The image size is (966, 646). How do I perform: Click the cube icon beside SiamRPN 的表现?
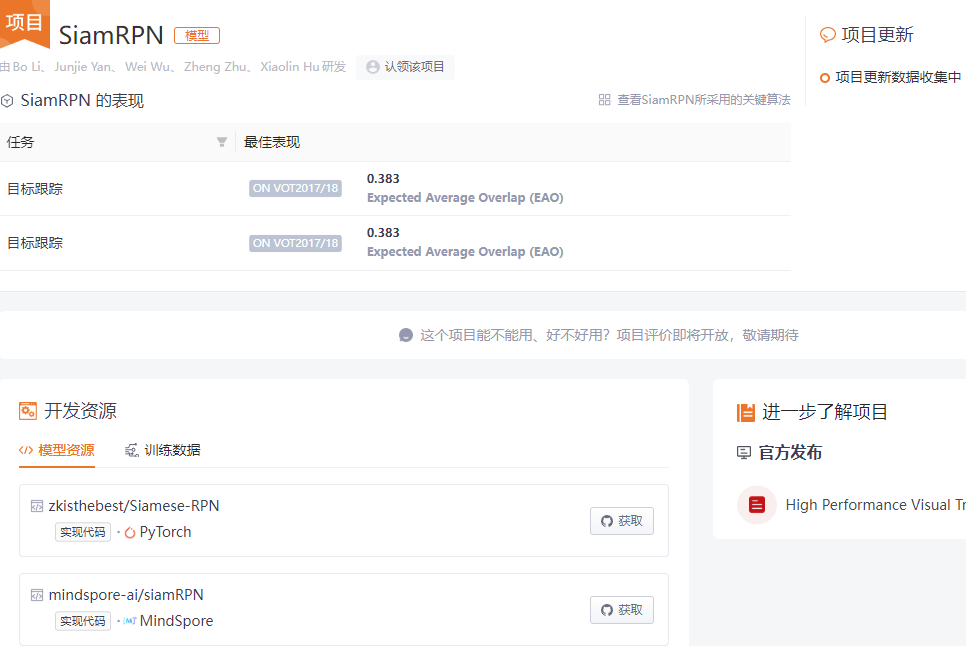click(7, 101)
